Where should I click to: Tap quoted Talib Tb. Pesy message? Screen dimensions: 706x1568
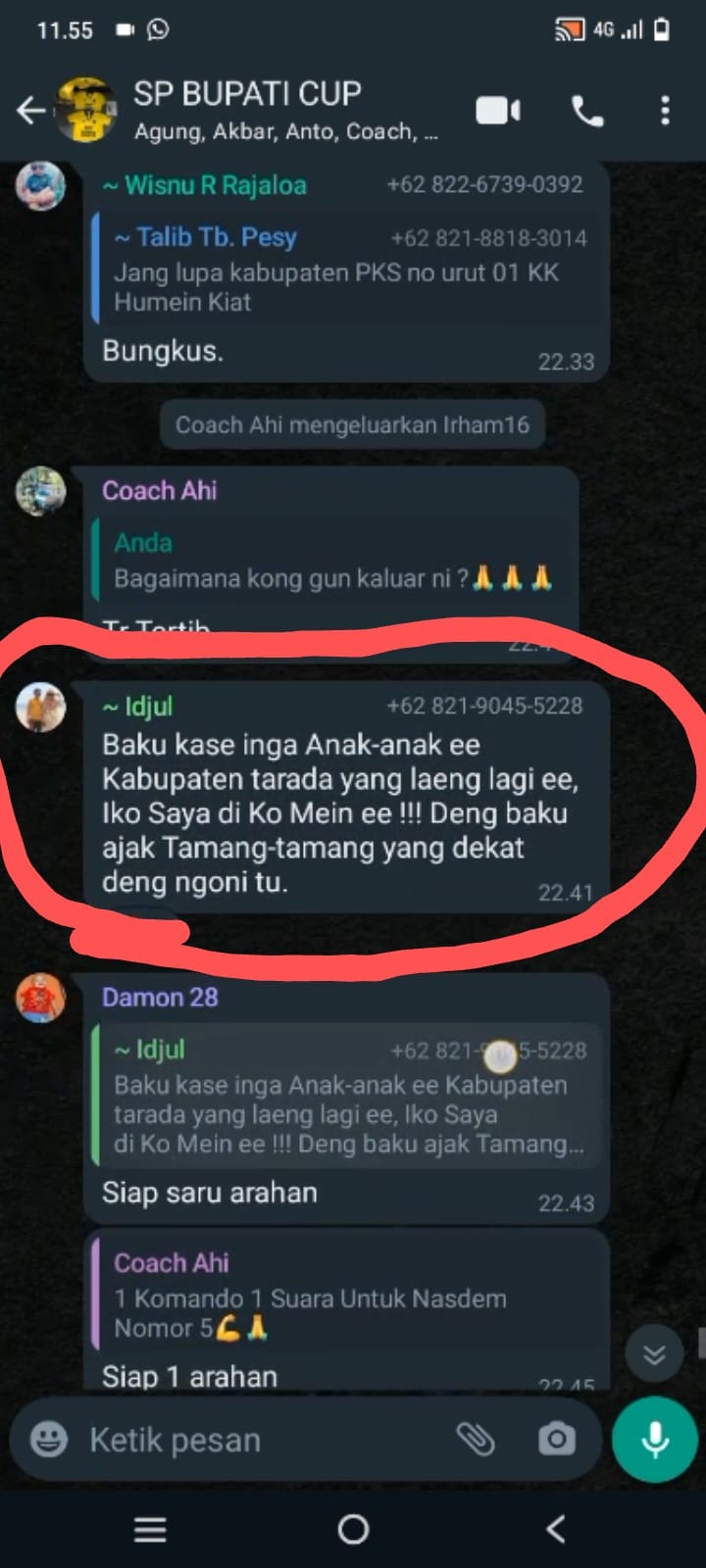click(x=347, y=269)
